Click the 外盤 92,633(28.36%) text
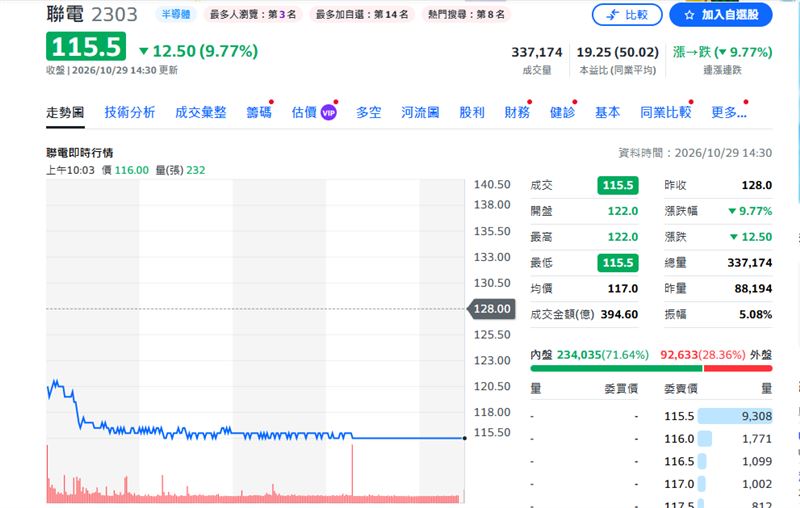 [716, 354]
